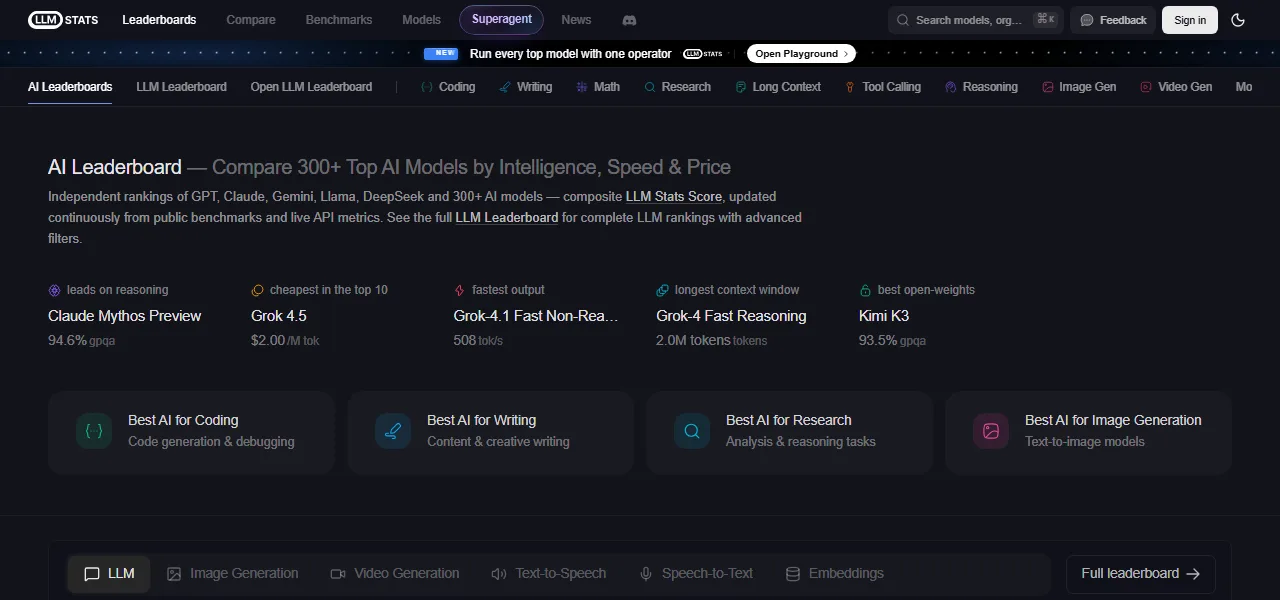Click the Kimi K3 model name
1280x600 pixels.
pos(884,316)
